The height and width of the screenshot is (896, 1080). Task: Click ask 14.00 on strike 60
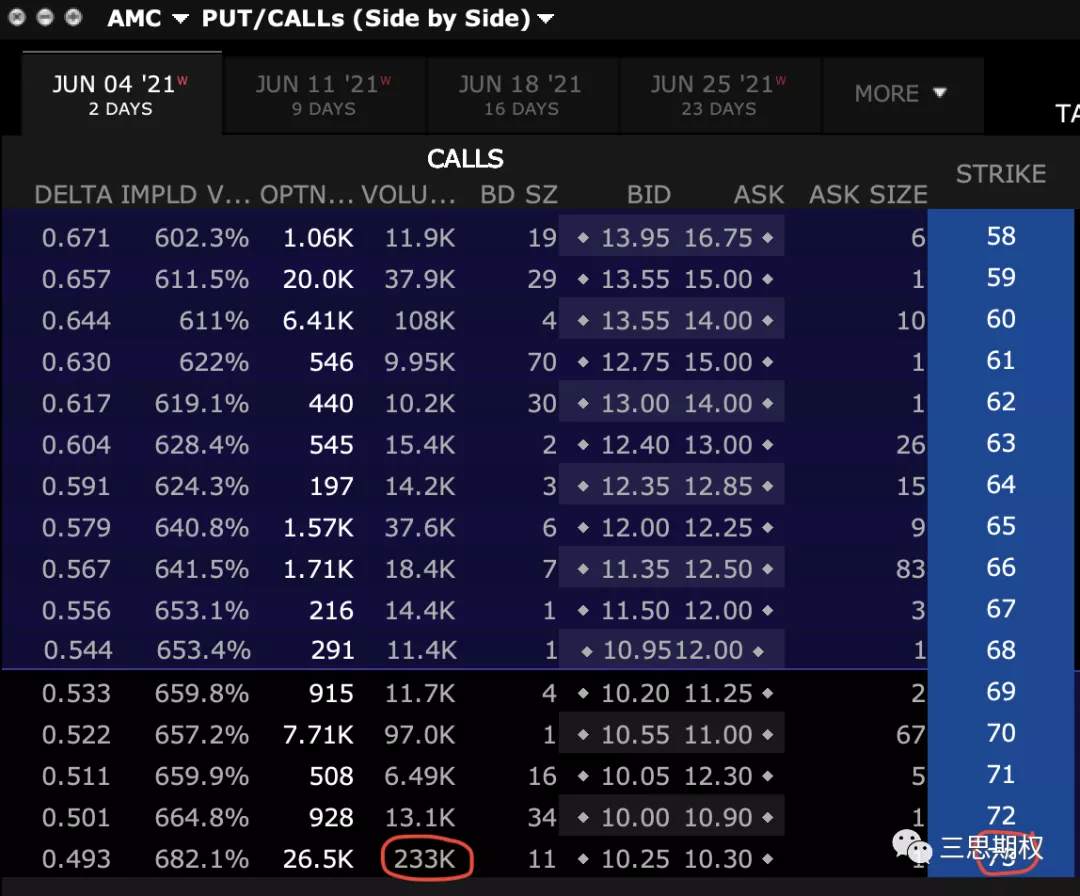(718, 320)
